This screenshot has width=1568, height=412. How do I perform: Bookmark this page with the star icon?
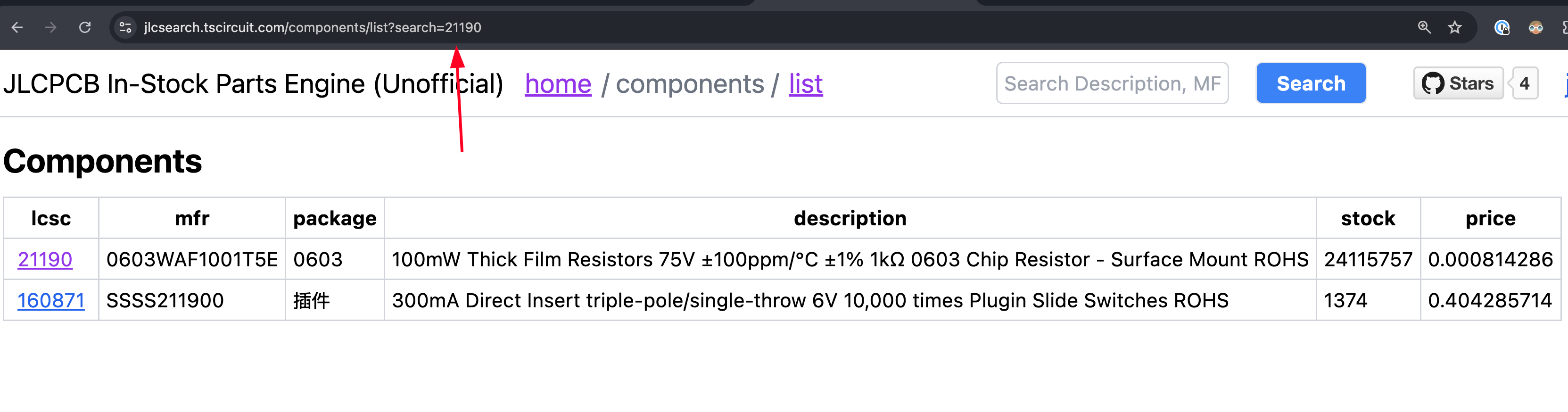coord(1455,27)
